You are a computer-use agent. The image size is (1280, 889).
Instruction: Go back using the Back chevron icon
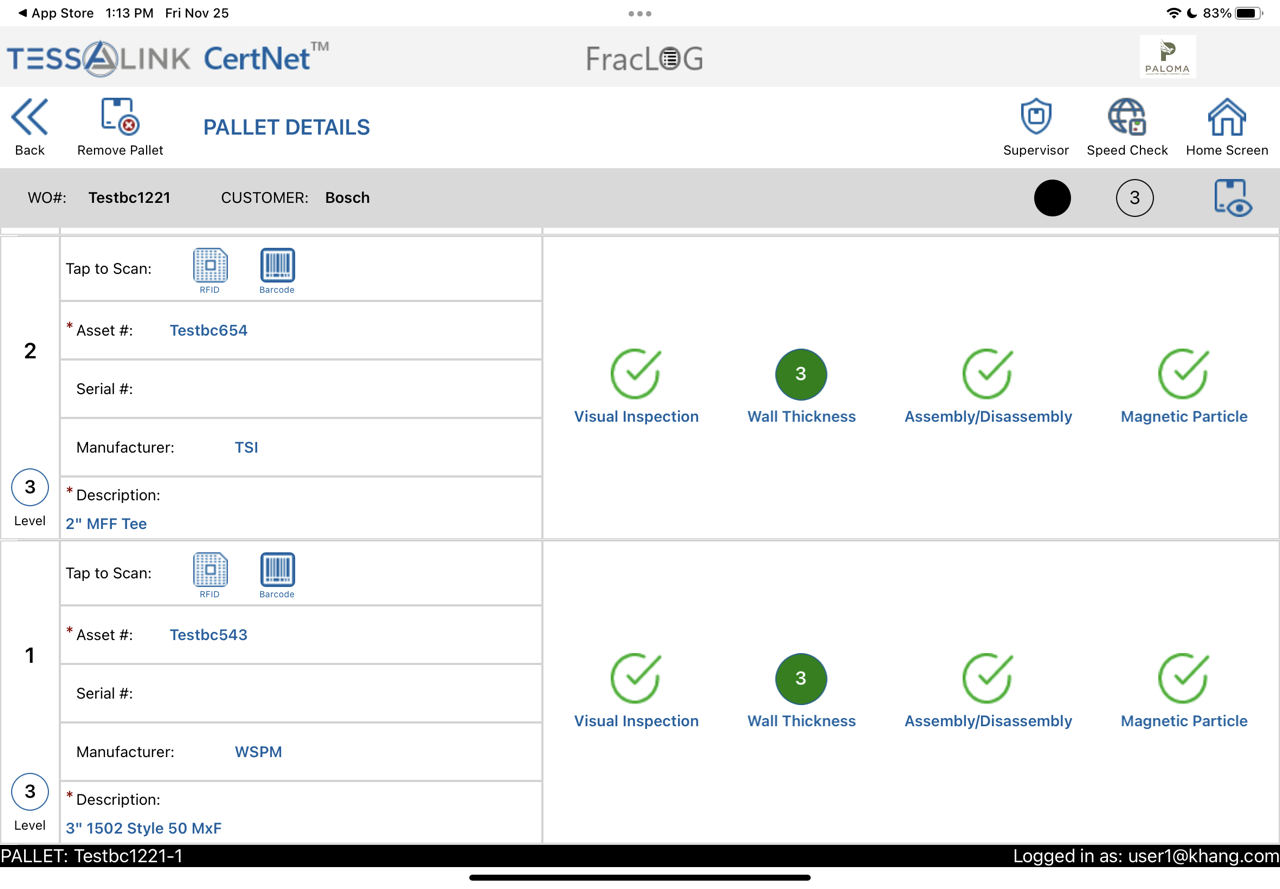point(29,118)
